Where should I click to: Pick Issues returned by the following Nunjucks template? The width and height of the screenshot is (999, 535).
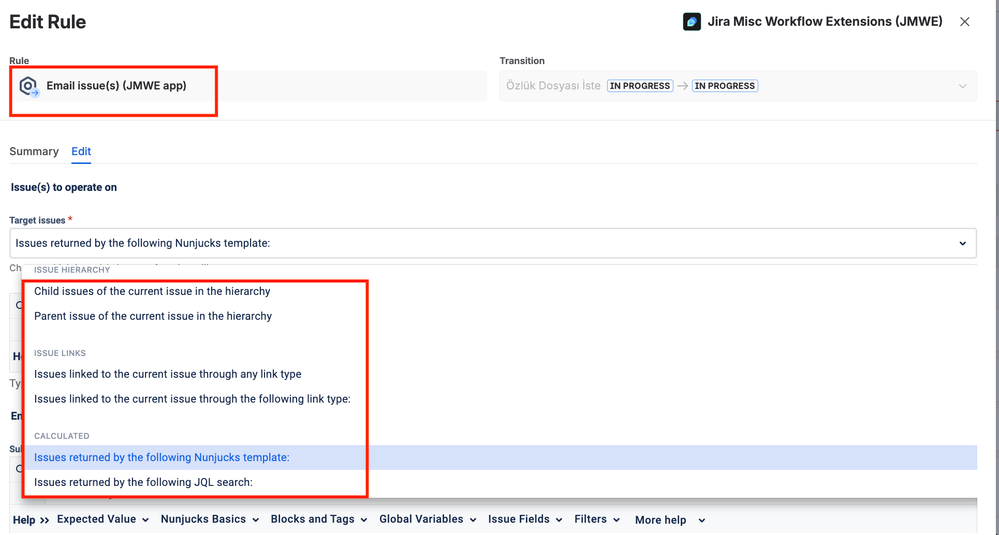500,457
